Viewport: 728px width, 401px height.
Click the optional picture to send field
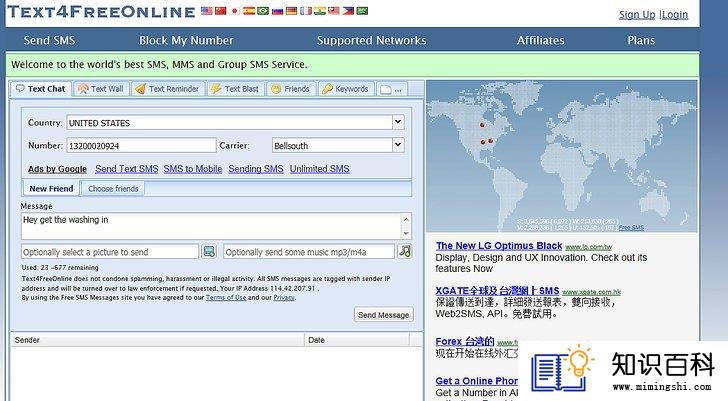coord(110,252)
